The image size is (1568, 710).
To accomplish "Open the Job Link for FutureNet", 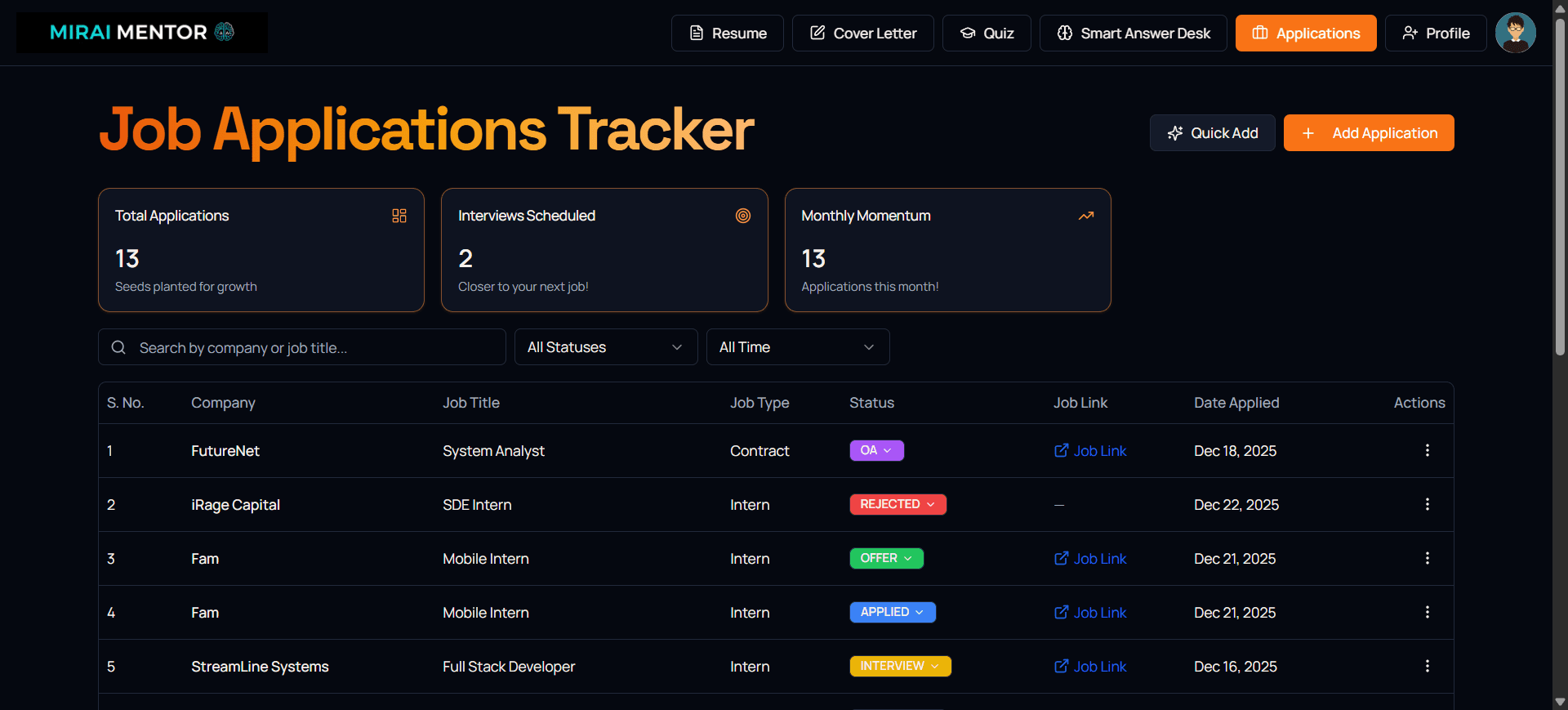I will point(1090,451).
